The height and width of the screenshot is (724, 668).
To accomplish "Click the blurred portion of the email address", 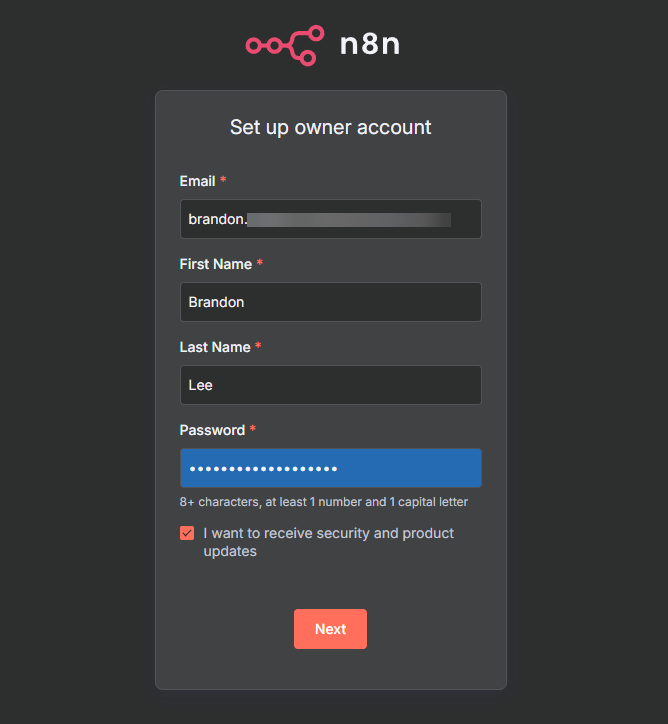I will 348,219.
